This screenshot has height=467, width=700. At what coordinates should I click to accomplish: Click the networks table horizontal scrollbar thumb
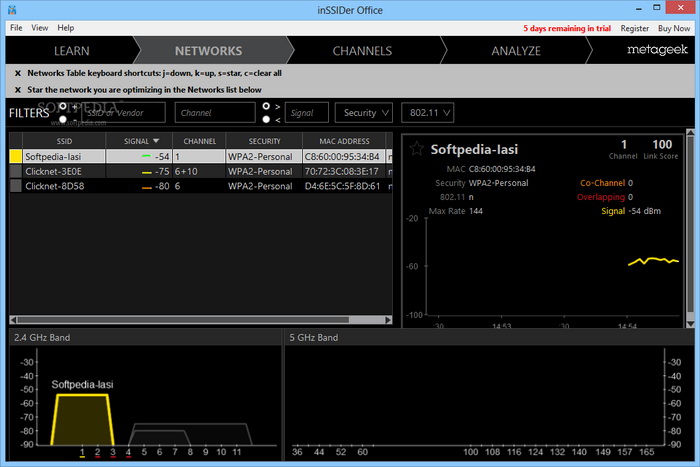coord(183,320)
